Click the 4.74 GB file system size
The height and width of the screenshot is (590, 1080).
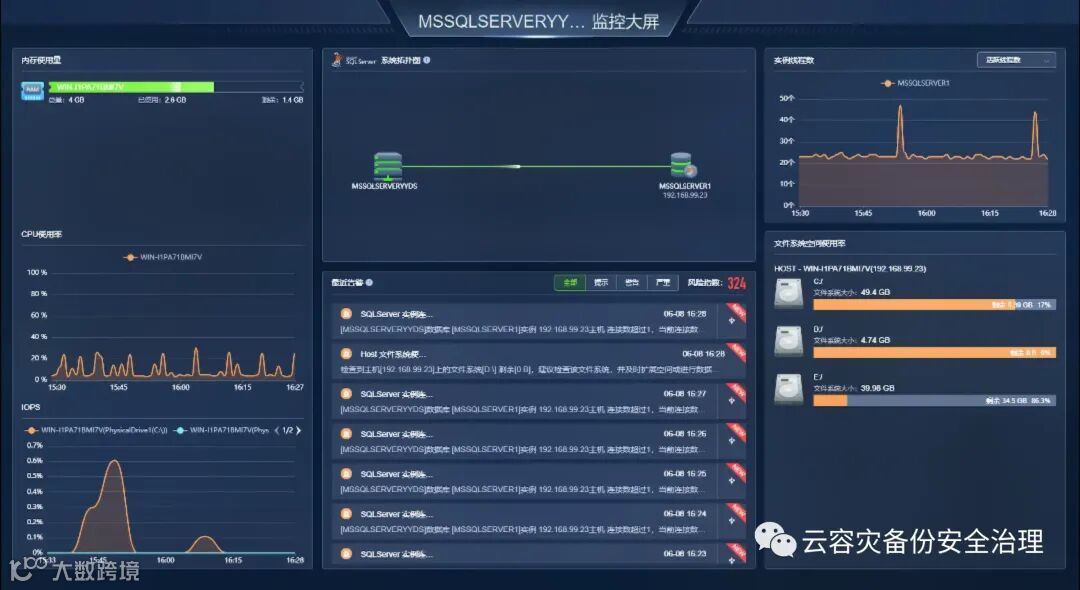(875, 340)
